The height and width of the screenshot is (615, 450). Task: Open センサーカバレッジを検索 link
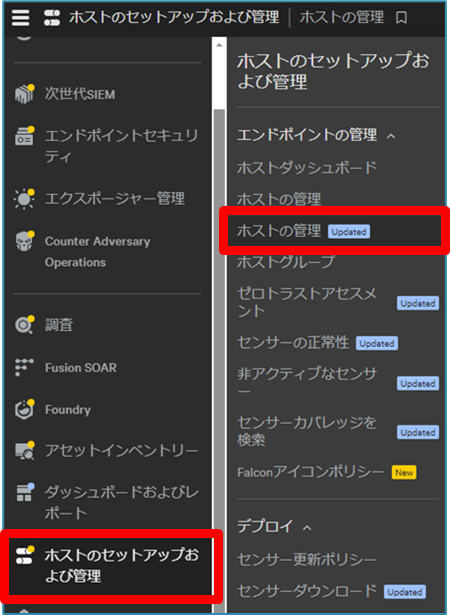tap(307, 431)
